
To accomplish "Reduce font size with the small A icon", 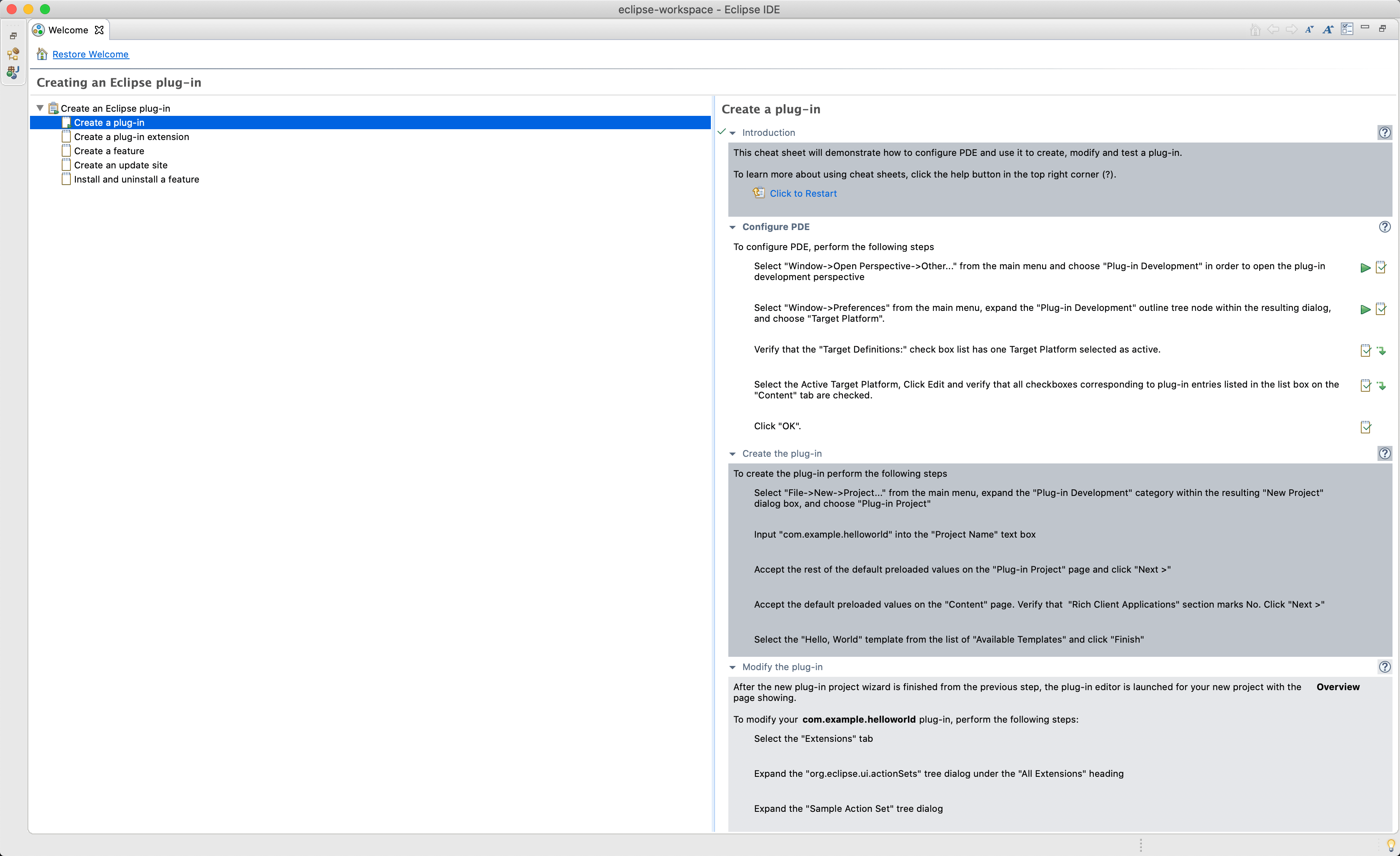I will coord(1309,29).
